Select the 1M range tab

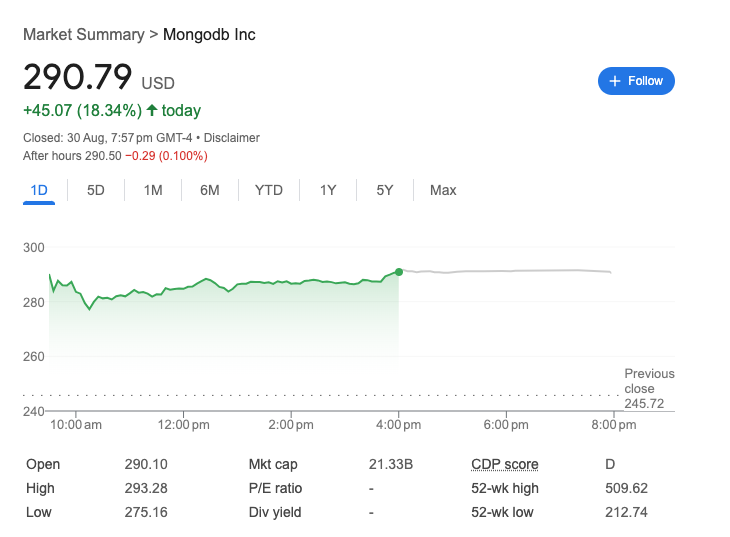[153, 190]
